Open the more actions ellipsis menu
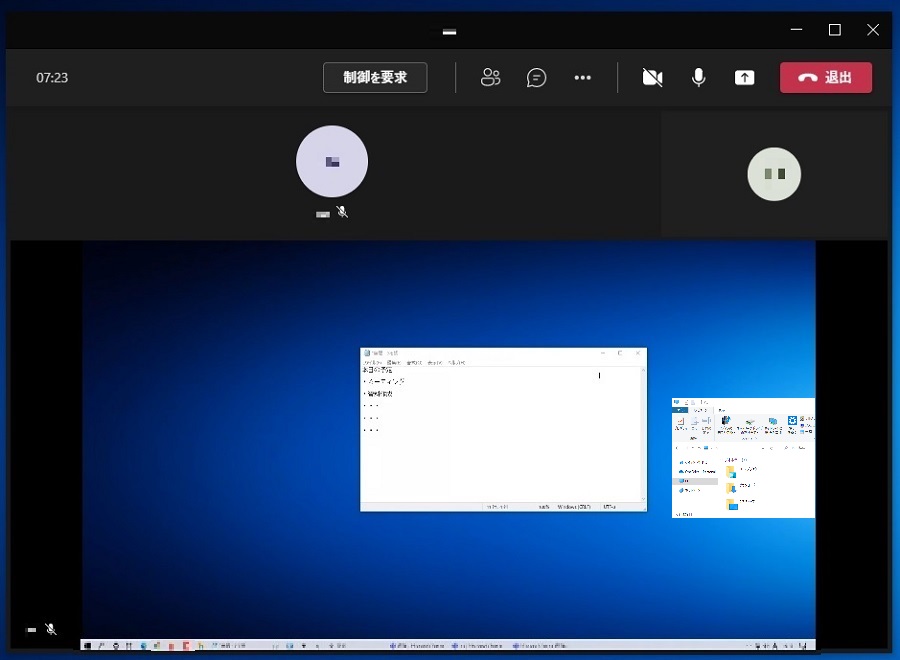Image resolution: width=900 pixels, height=660 pixels. (583, 78)
